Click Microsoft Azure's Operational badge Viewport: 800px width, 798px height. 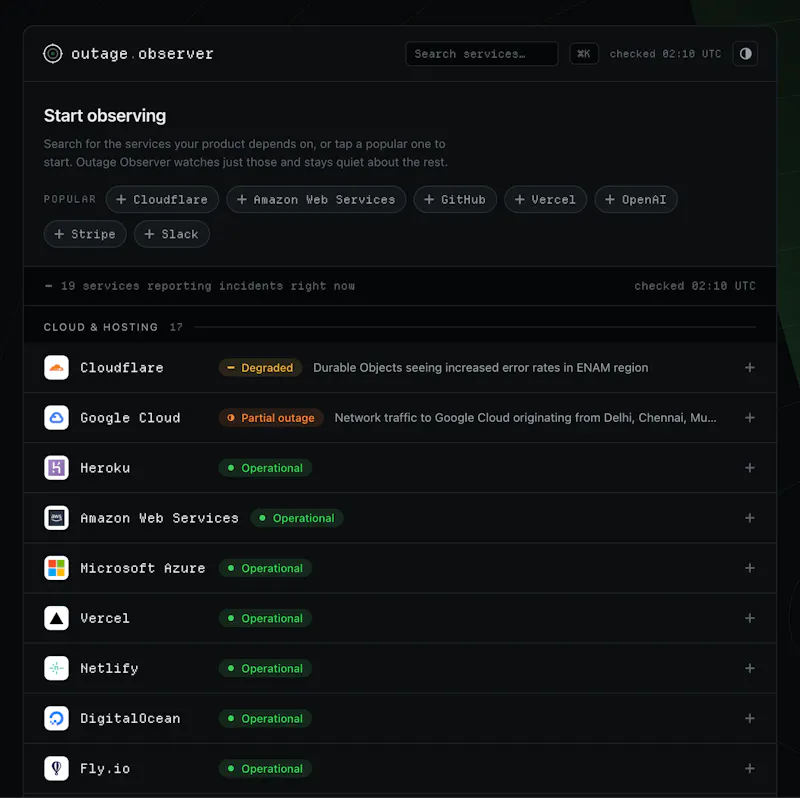coord(265,568)
